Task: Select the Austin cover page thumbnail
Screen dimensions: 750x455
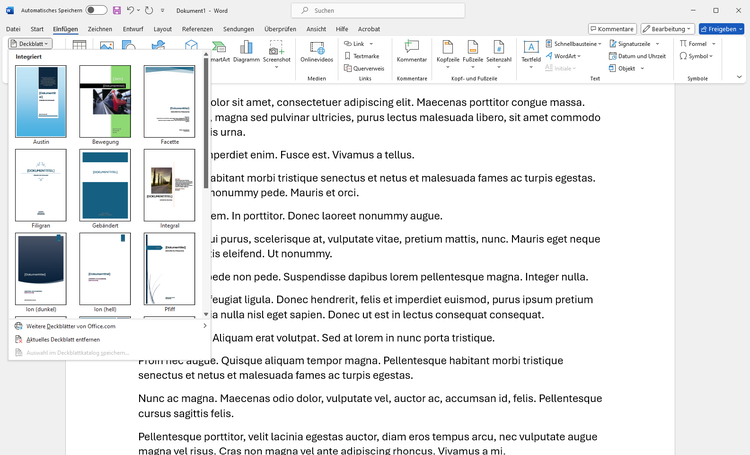Action: pos(41,101)
